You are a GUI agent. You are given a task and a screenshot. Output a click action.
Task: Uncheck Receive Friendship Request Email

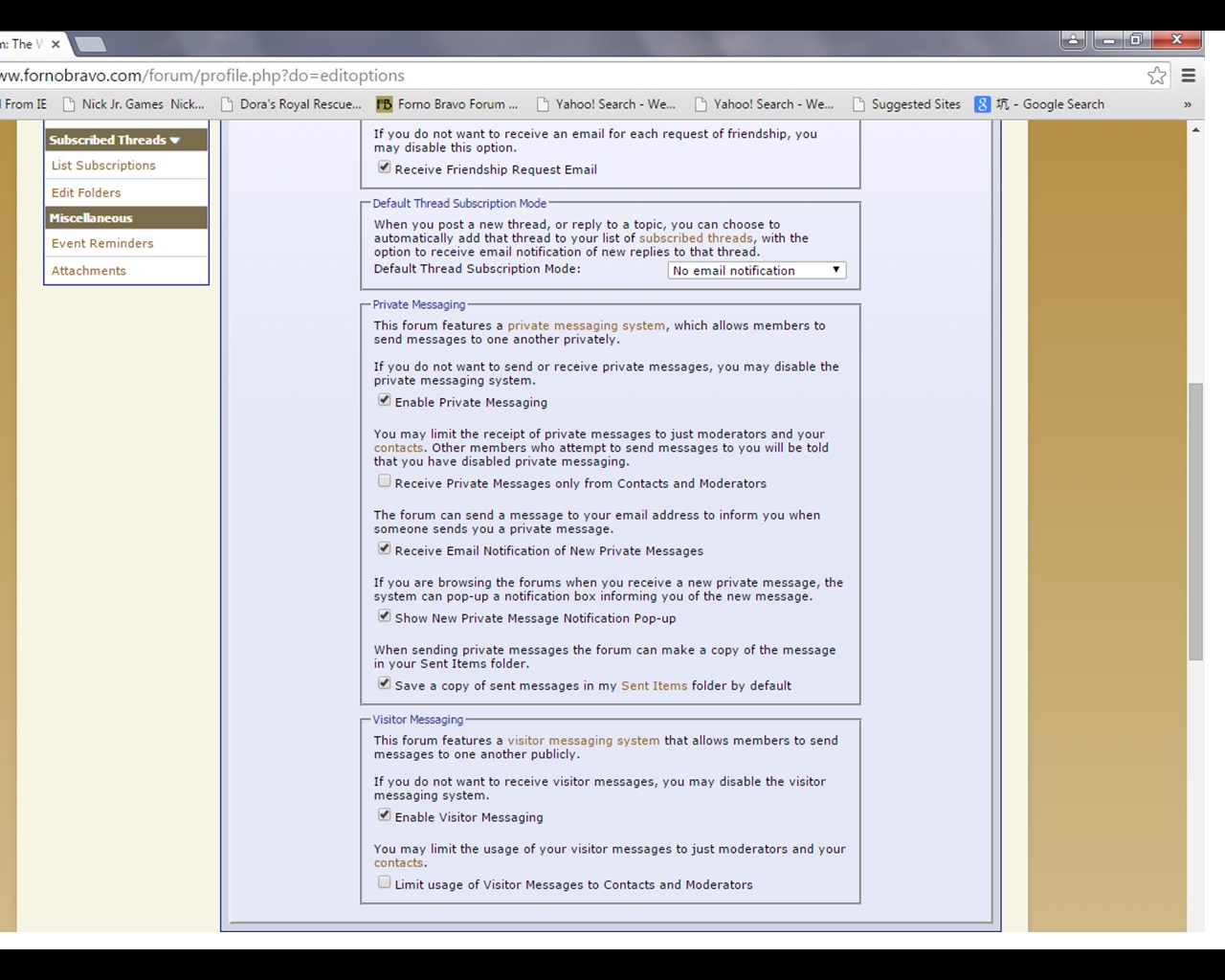pyautogui.click(x=384, y=167)
